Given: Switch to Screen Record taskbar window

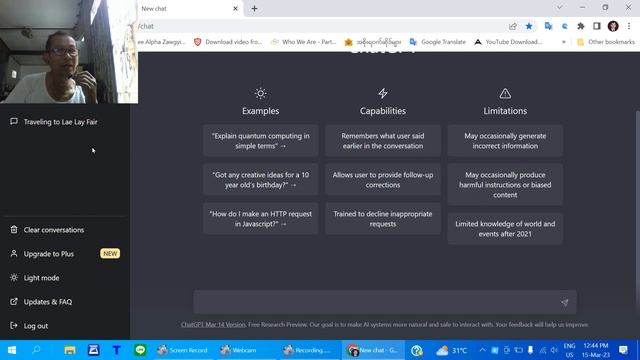Looking at the screenshot, I should (x=183, y=350).
